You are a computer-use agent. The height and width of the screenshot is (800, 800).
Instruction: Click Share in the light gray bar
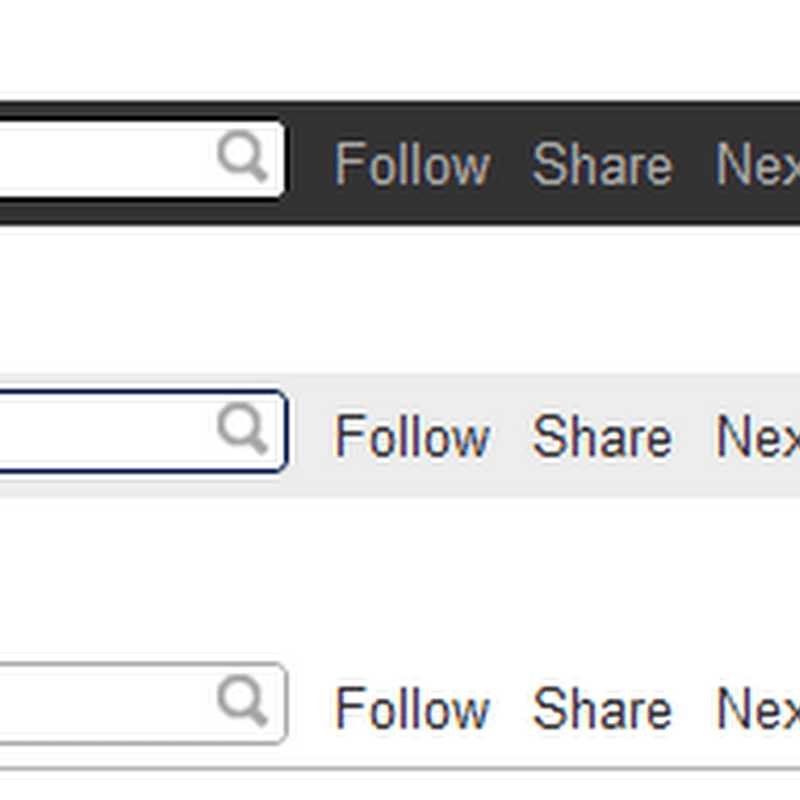pyautogui.click(x=602, y=436)
